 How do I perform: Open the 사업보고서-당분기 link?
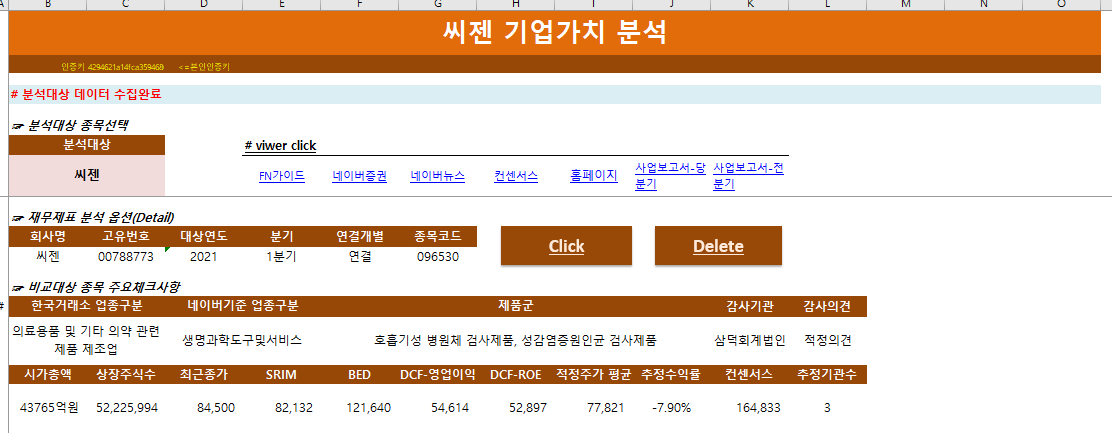(x=671, y=176)
